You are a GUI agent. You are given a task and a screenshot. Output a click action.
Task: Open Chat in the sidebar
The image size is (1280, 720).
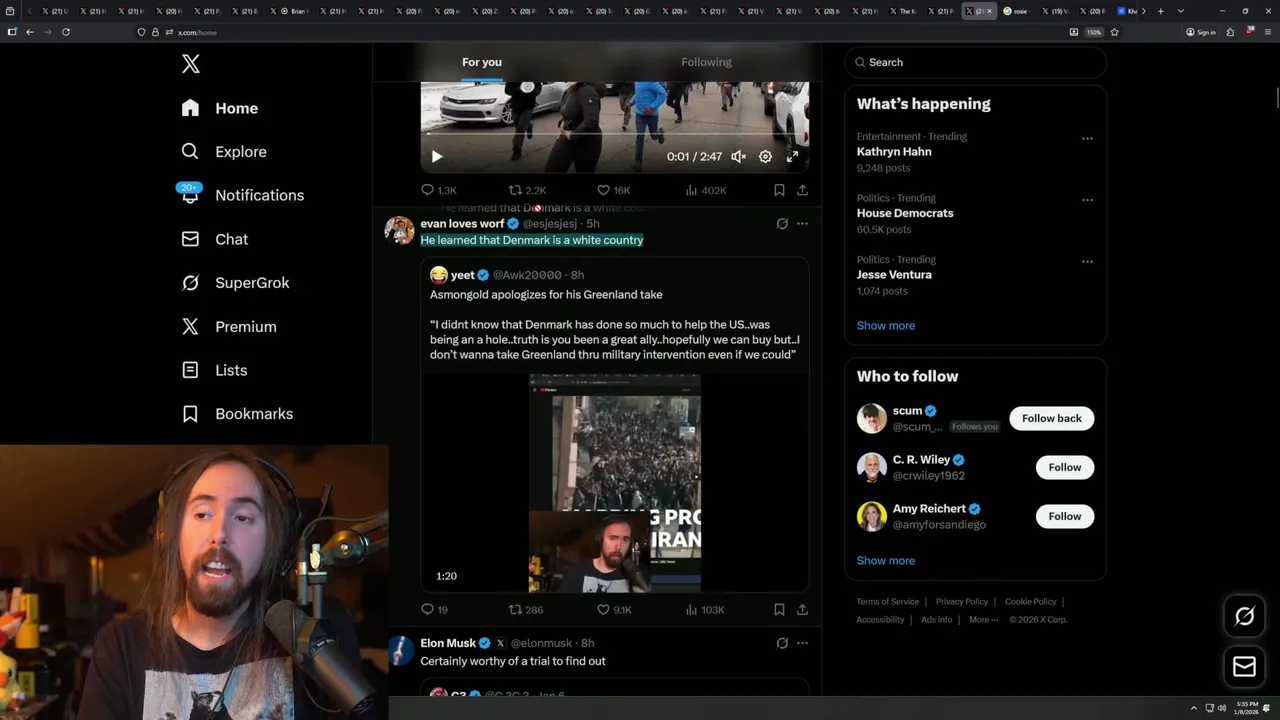pos(214,239)
